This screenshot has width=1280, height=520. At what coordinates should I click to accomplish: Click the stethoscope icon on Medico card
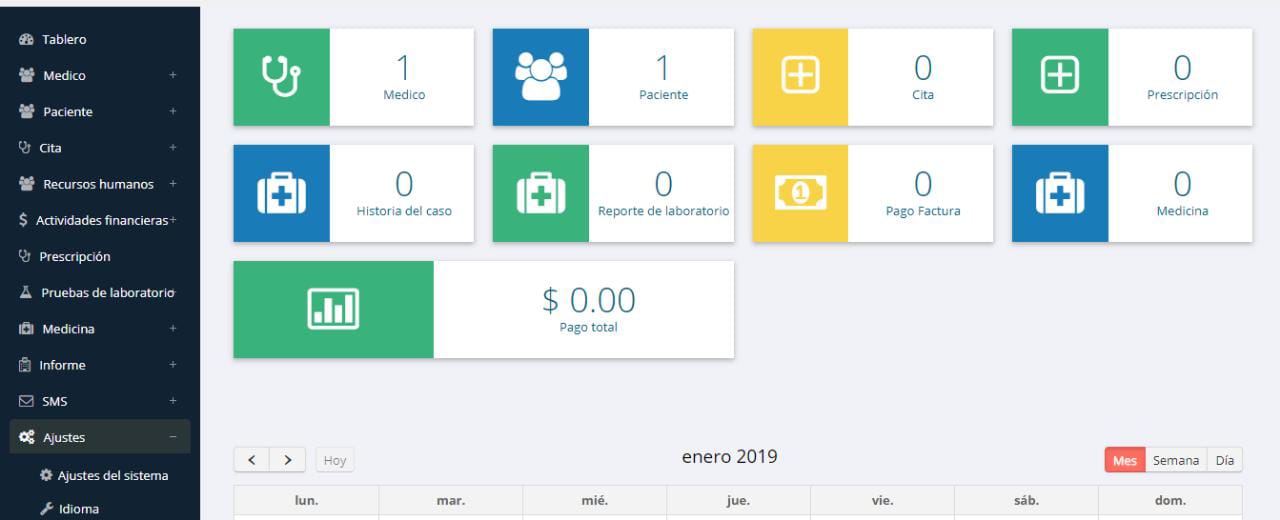point(281,77)
